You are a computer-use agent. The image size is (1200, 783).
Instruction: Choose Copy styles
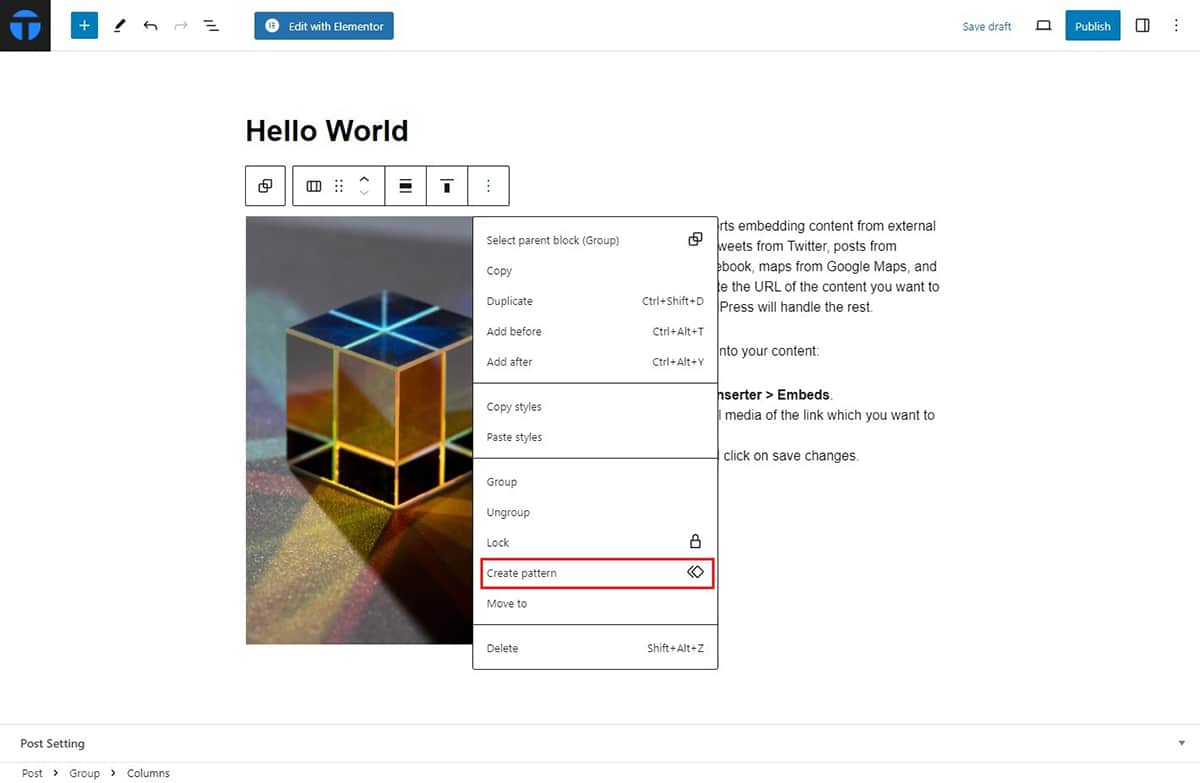coord(595,407)
